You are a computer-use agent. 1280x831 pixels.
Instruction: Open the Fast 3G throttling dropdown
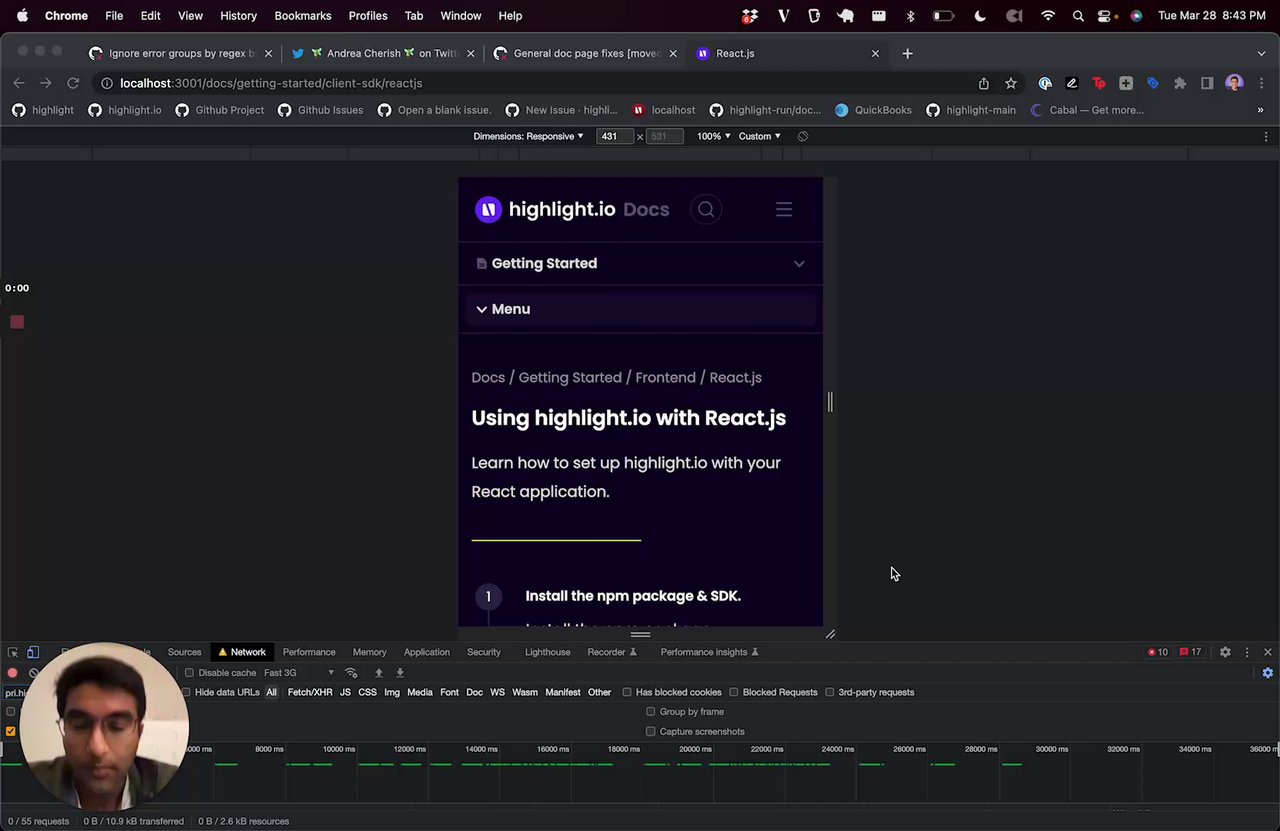[x=298, y=673]
